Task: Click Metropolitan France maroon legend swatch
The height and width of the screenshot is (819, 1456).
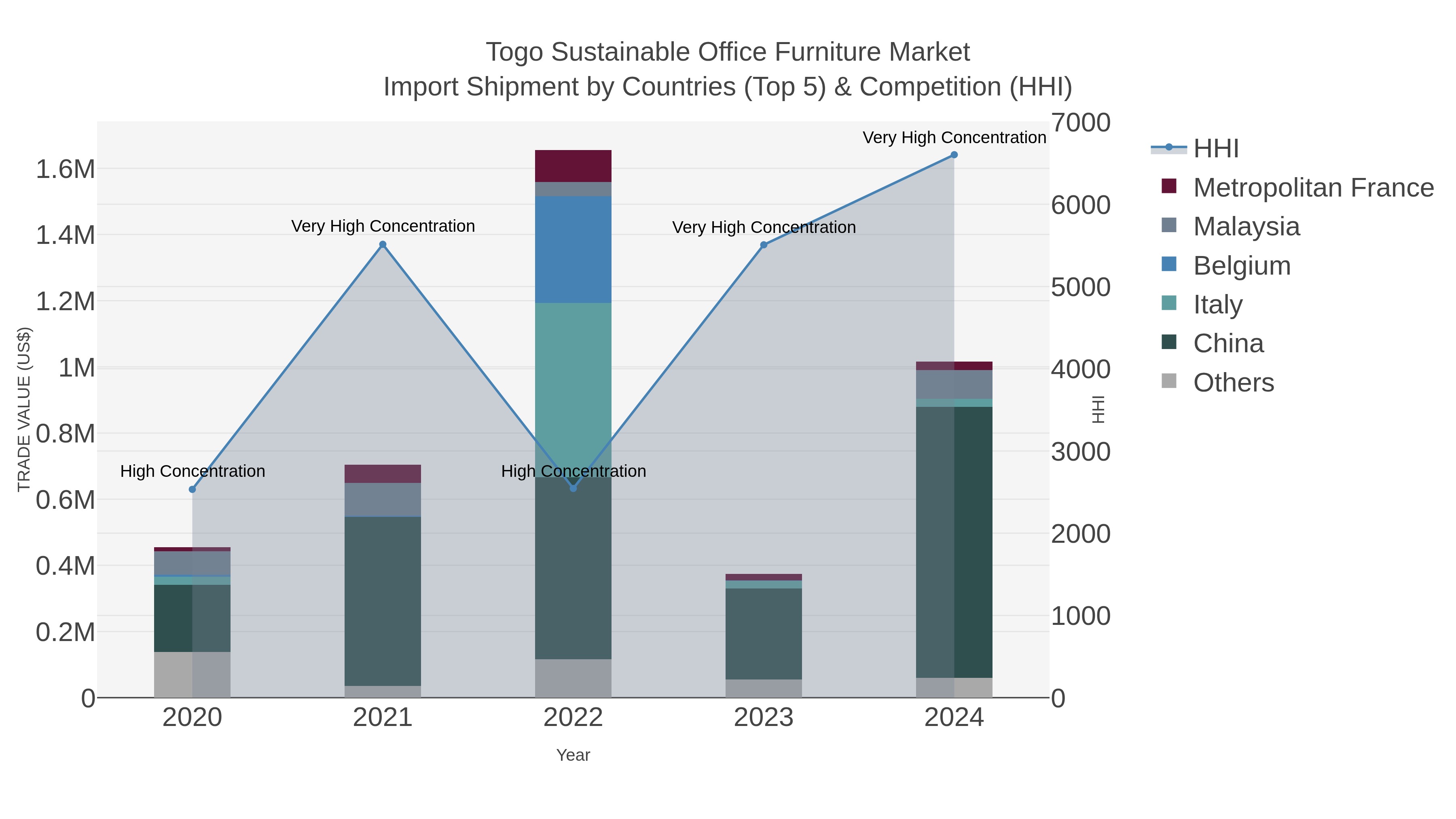Action: click(x=1169, y=186)
